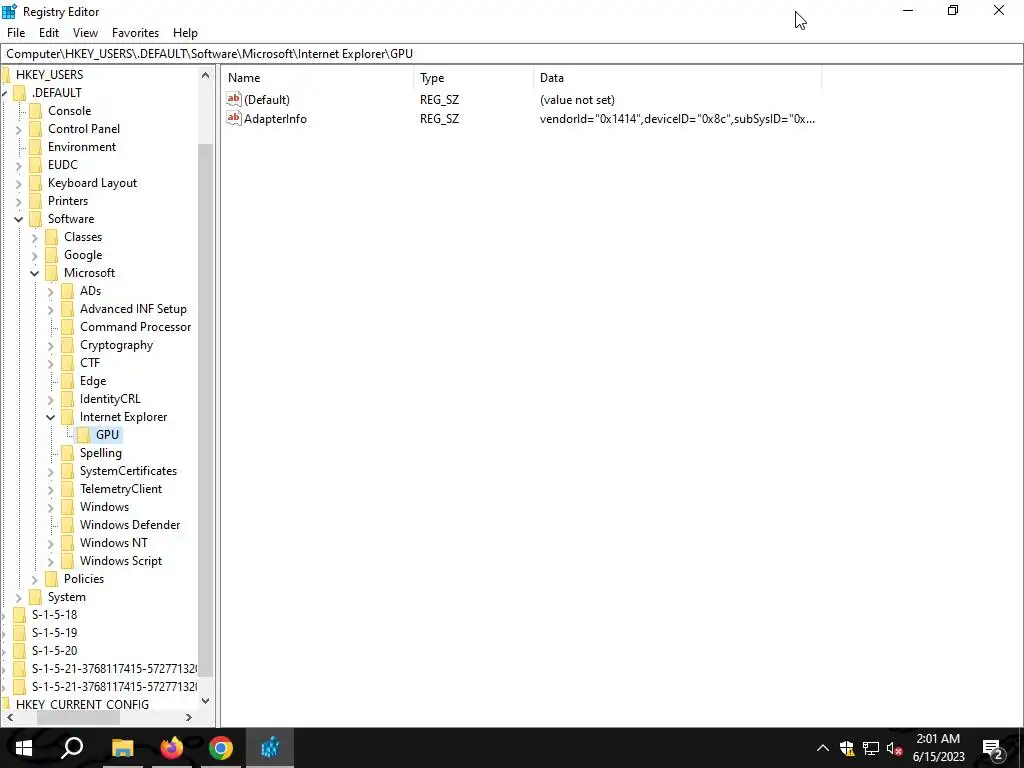Open the Edit menu
The height and width of the screenshot is (768, 1024).
(49, 33)
